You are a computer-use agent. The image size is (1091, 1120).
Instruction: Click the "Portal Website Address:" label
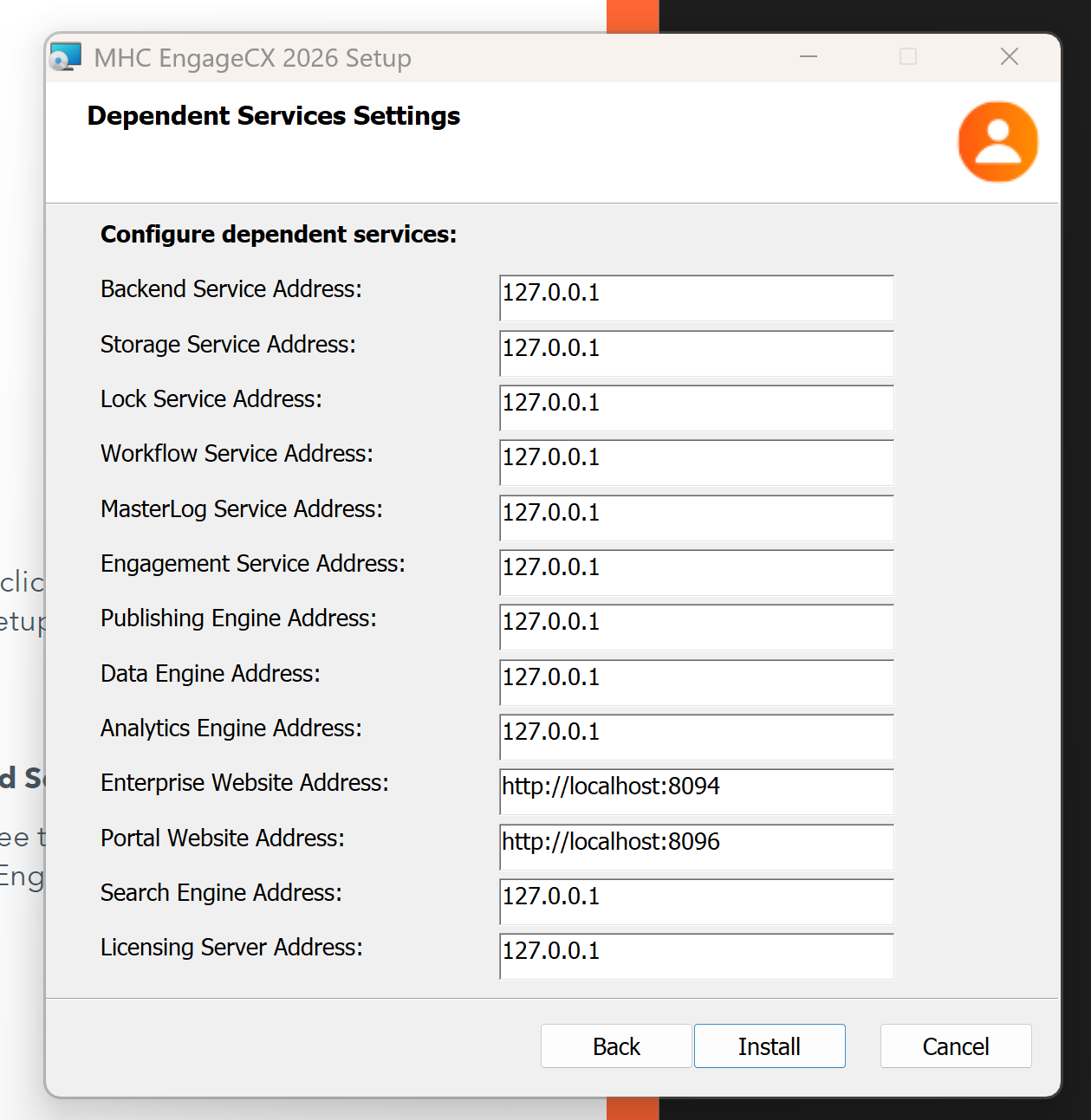tap(223, 838)
